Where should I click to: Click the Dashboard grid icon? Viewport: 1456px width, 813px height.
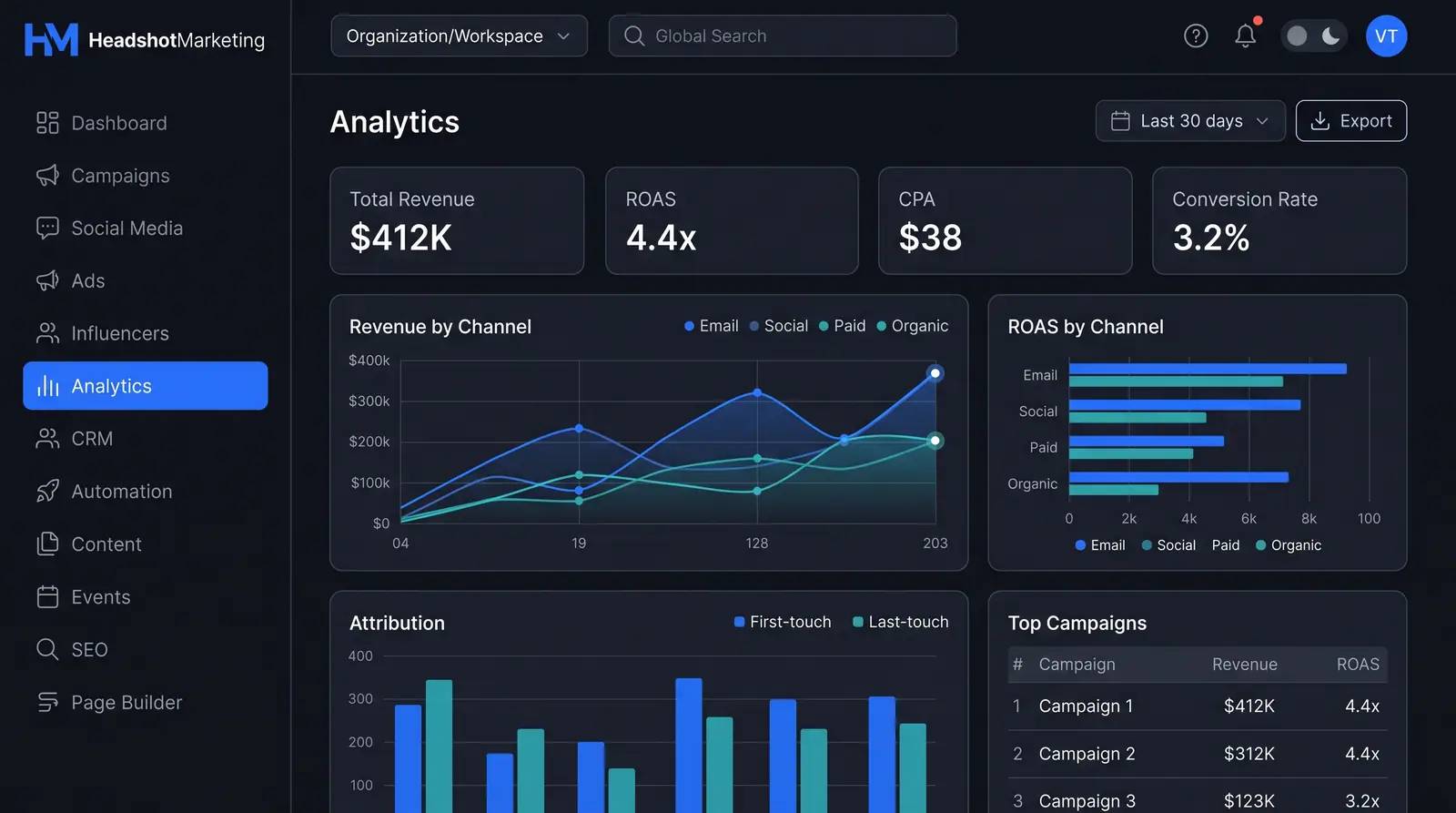tap(47, 123)
